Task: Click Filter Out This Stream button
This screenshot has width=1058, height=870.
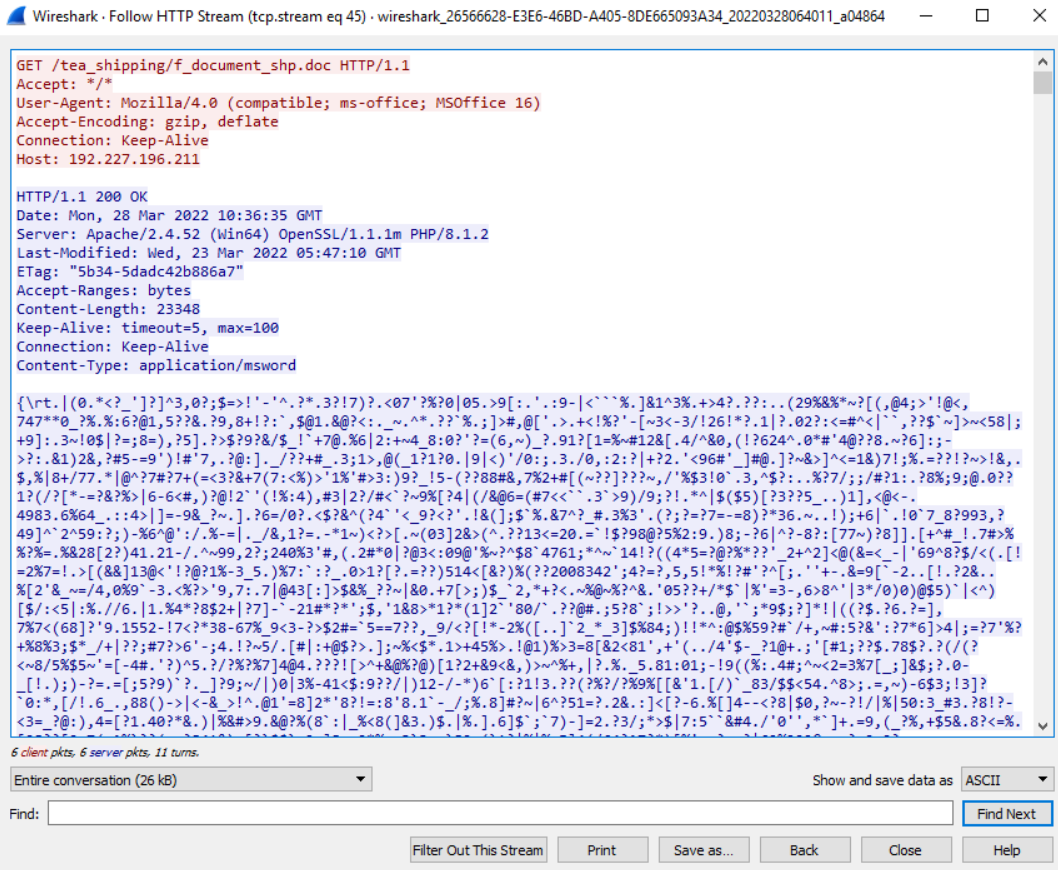Action: [478, 850]
